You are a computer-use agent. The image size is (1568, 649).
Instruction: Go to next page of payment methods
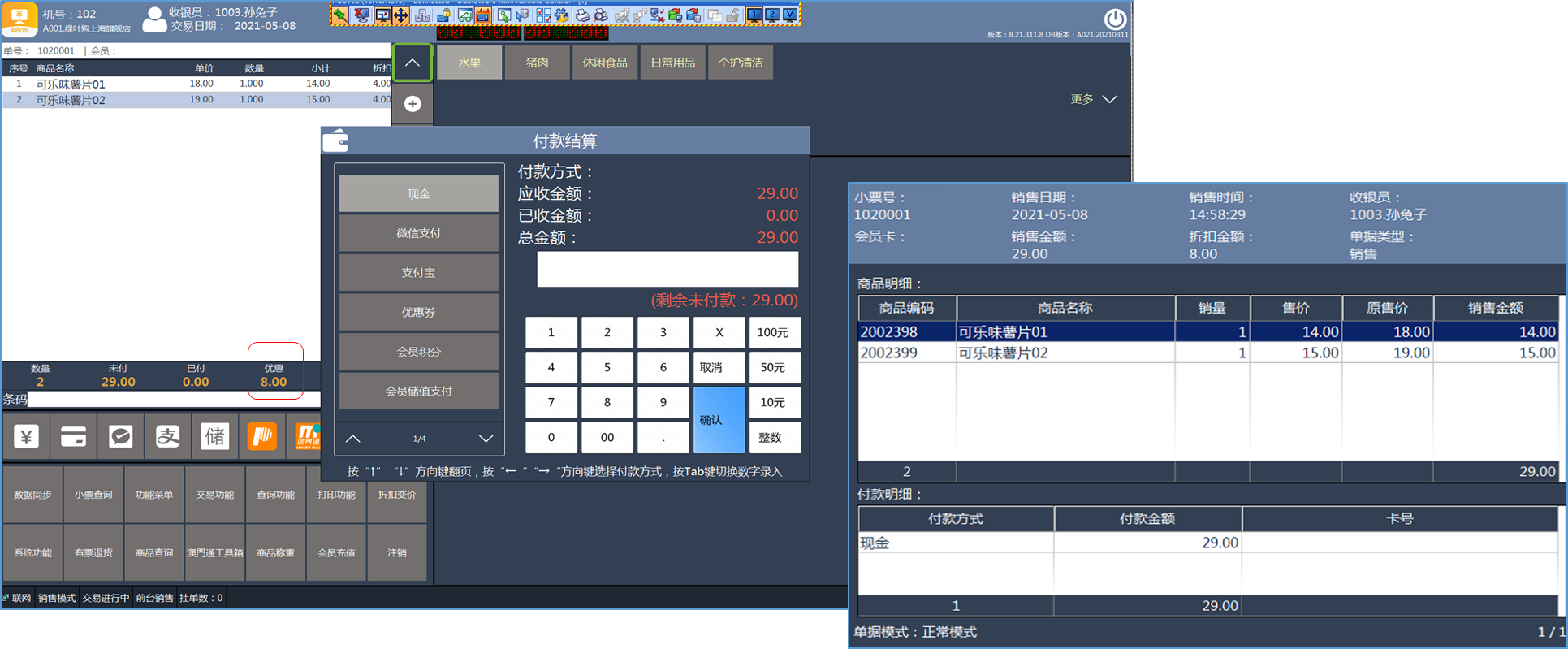[x=486, y=439]
